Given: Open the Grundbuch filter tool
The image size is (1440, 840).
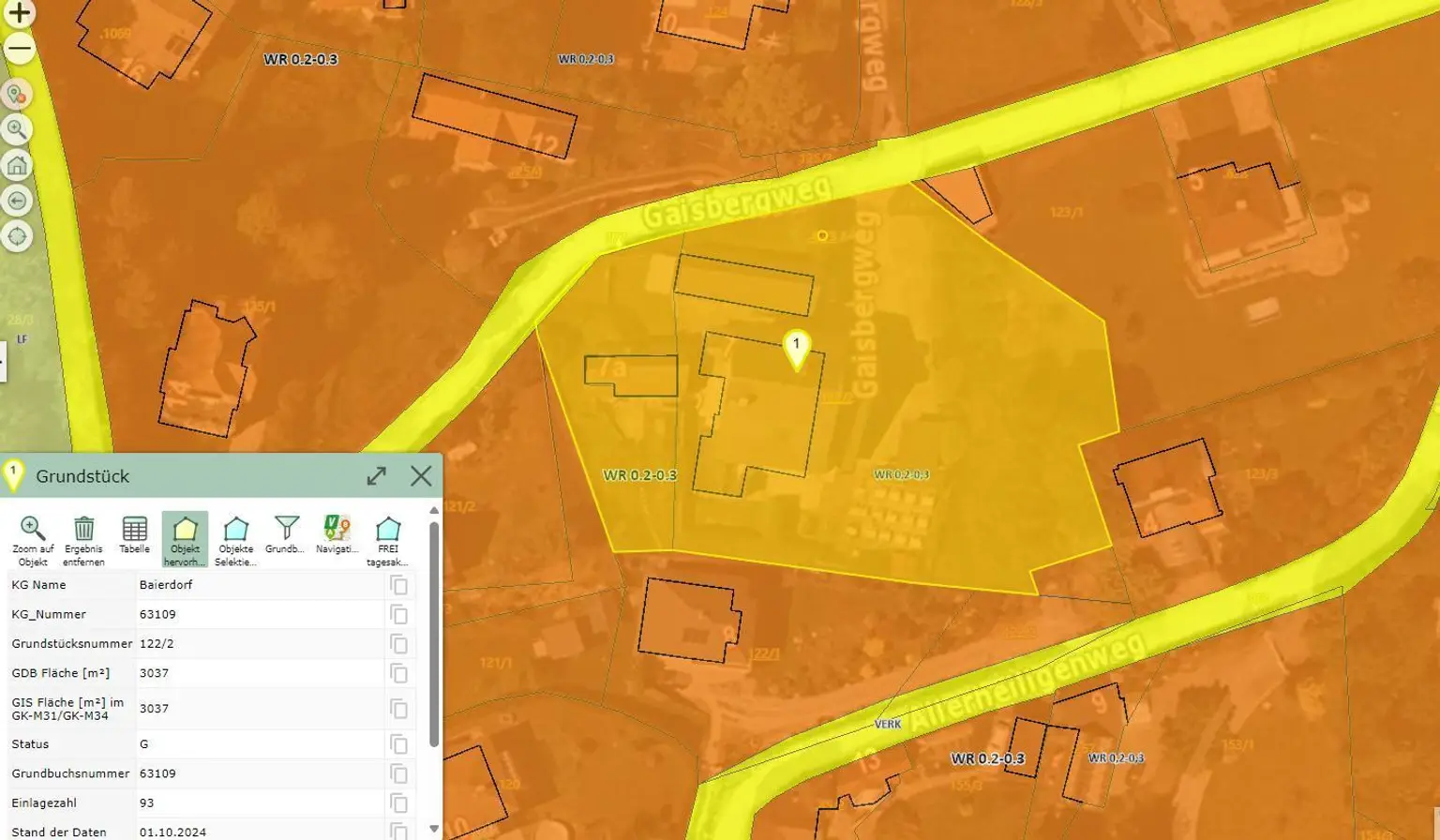Looking at the screenshot, I should tap(286, 536).
